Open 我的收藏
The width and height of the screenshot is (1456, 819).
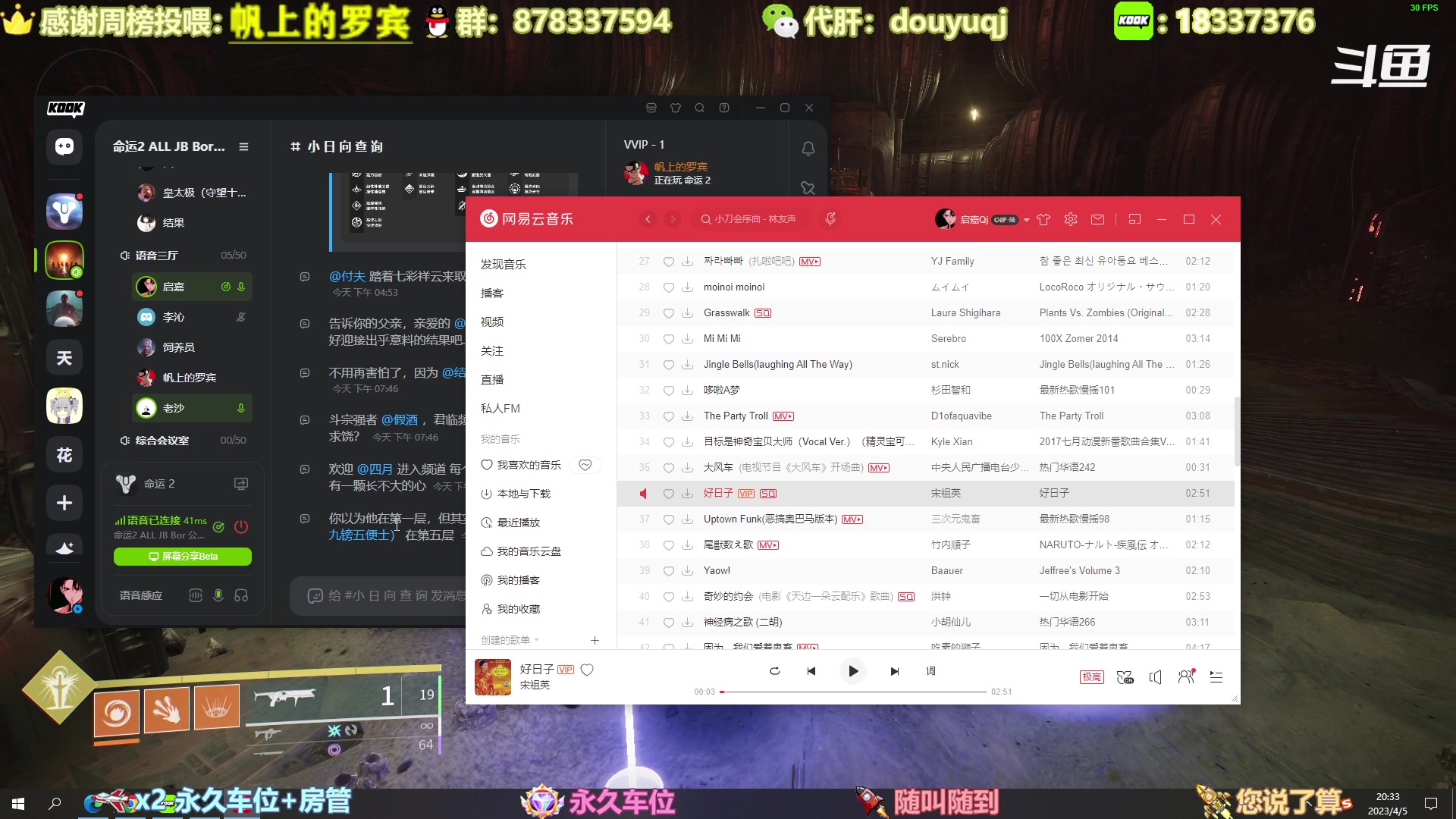click(511, 609)
